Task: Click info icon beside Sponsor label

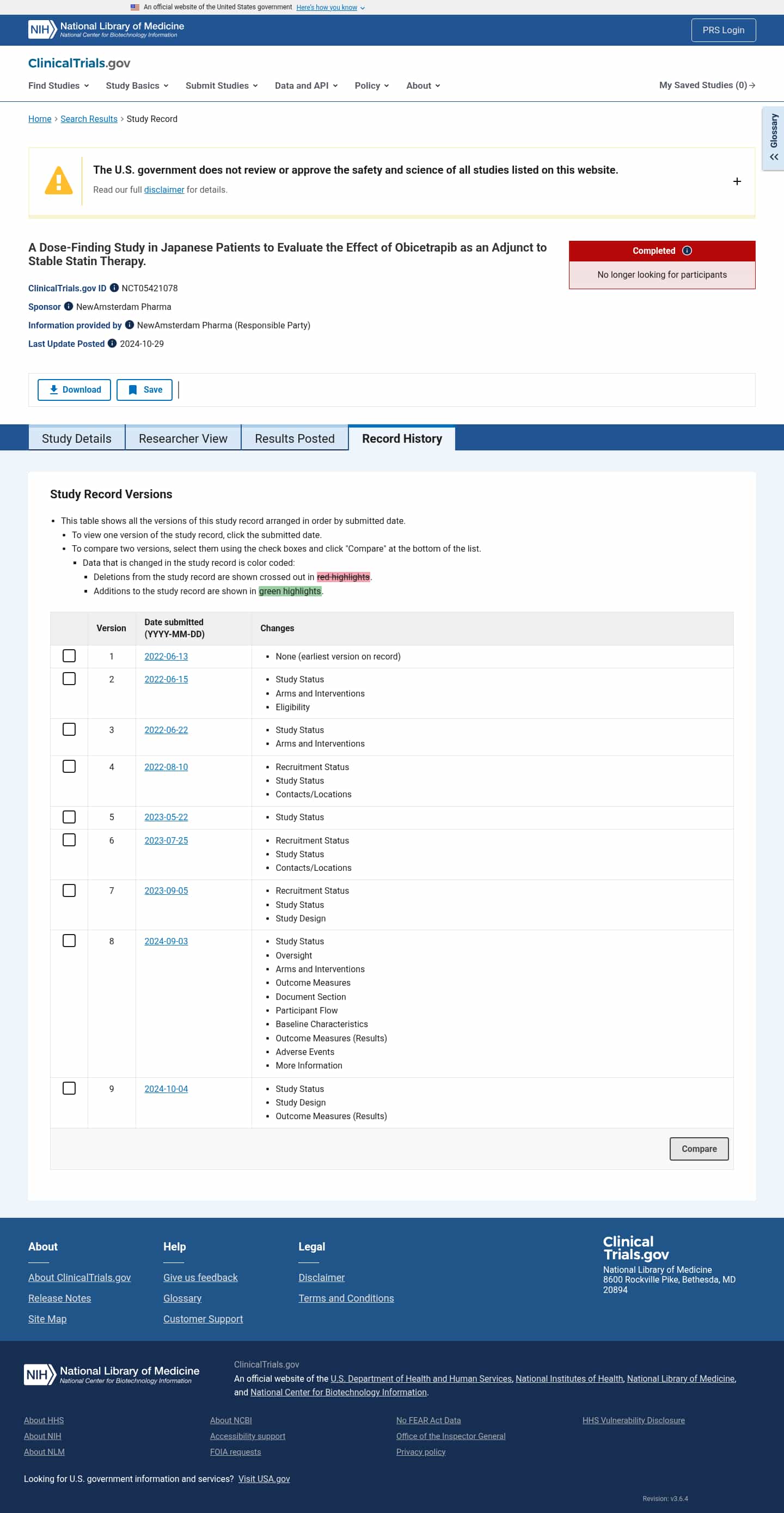Action: 69,306
